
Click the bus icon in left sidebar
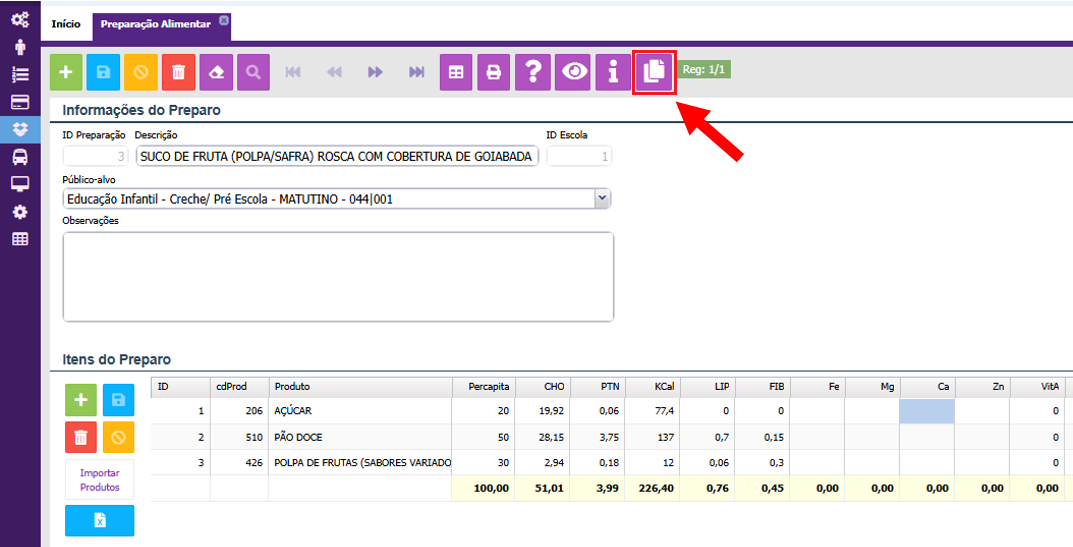click(x=19, y=157)
